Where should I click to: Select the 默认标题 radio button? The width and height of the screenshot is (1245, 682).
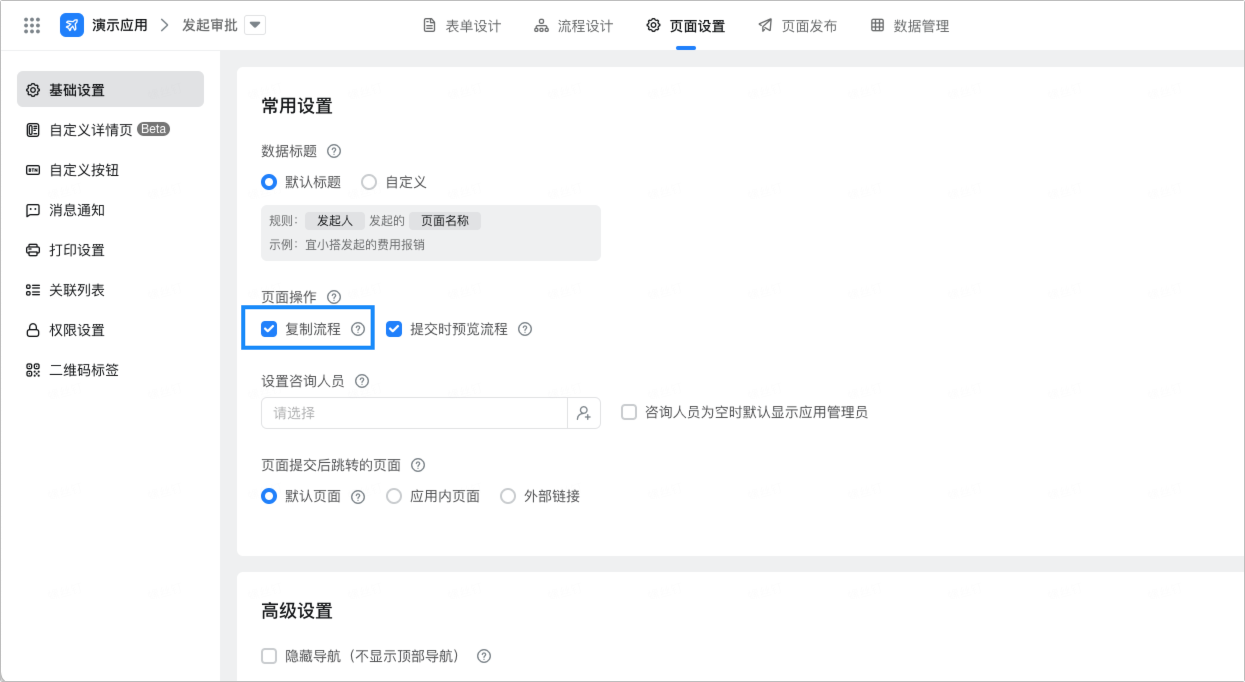(269, 182)
